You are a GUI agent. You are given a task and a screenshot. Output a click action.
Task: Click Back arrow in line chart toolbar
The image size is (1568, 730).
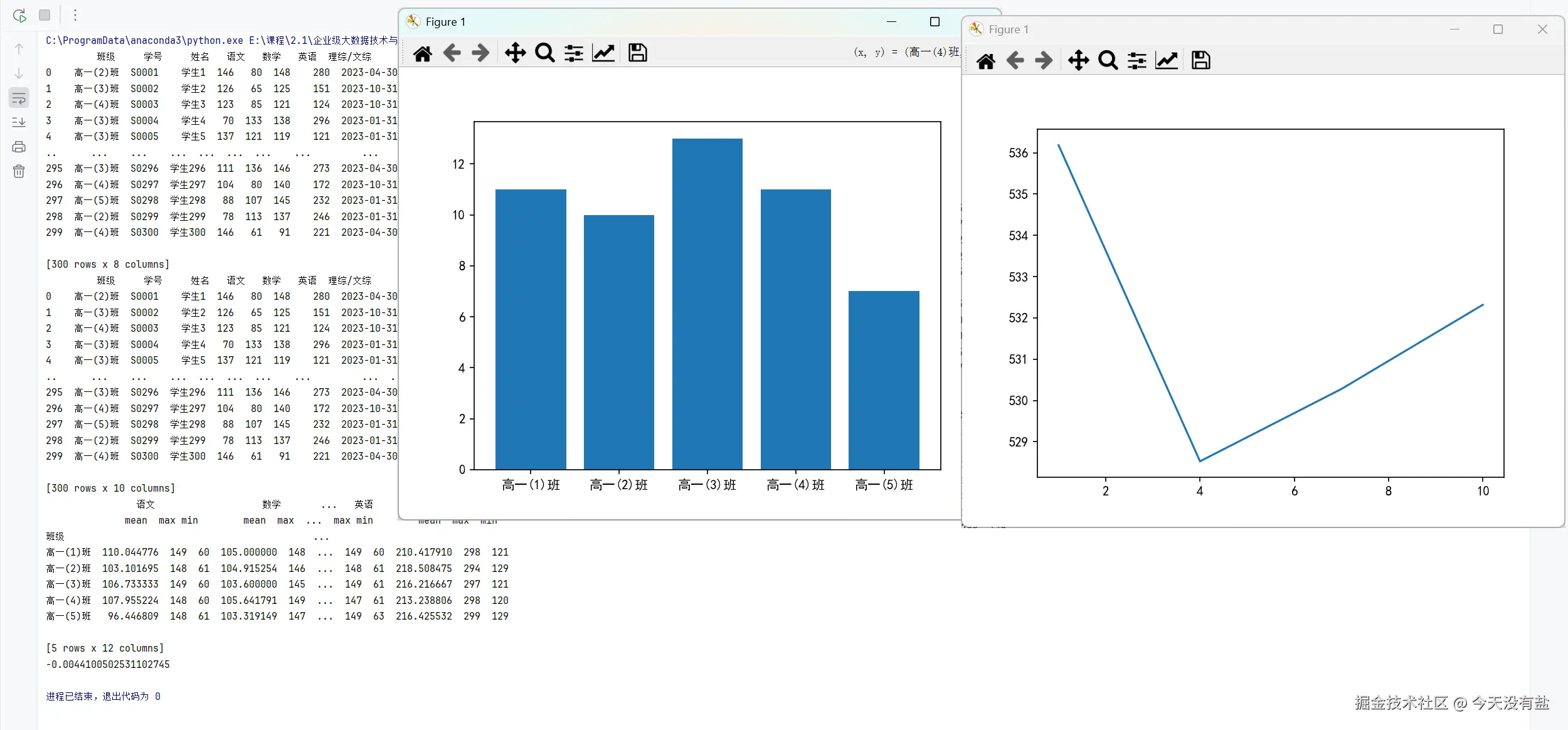click(1015, 61)
